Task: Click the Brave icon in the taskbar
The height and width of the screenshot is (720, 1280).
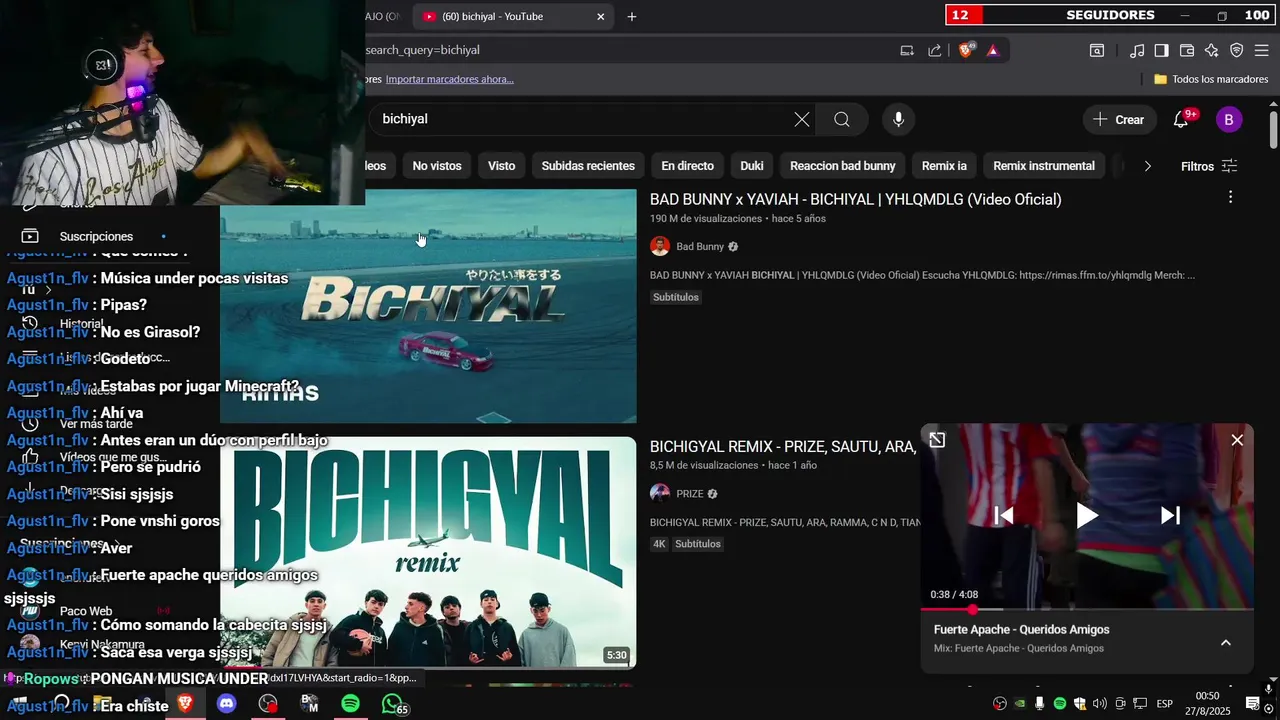Action: pos(185,704)
